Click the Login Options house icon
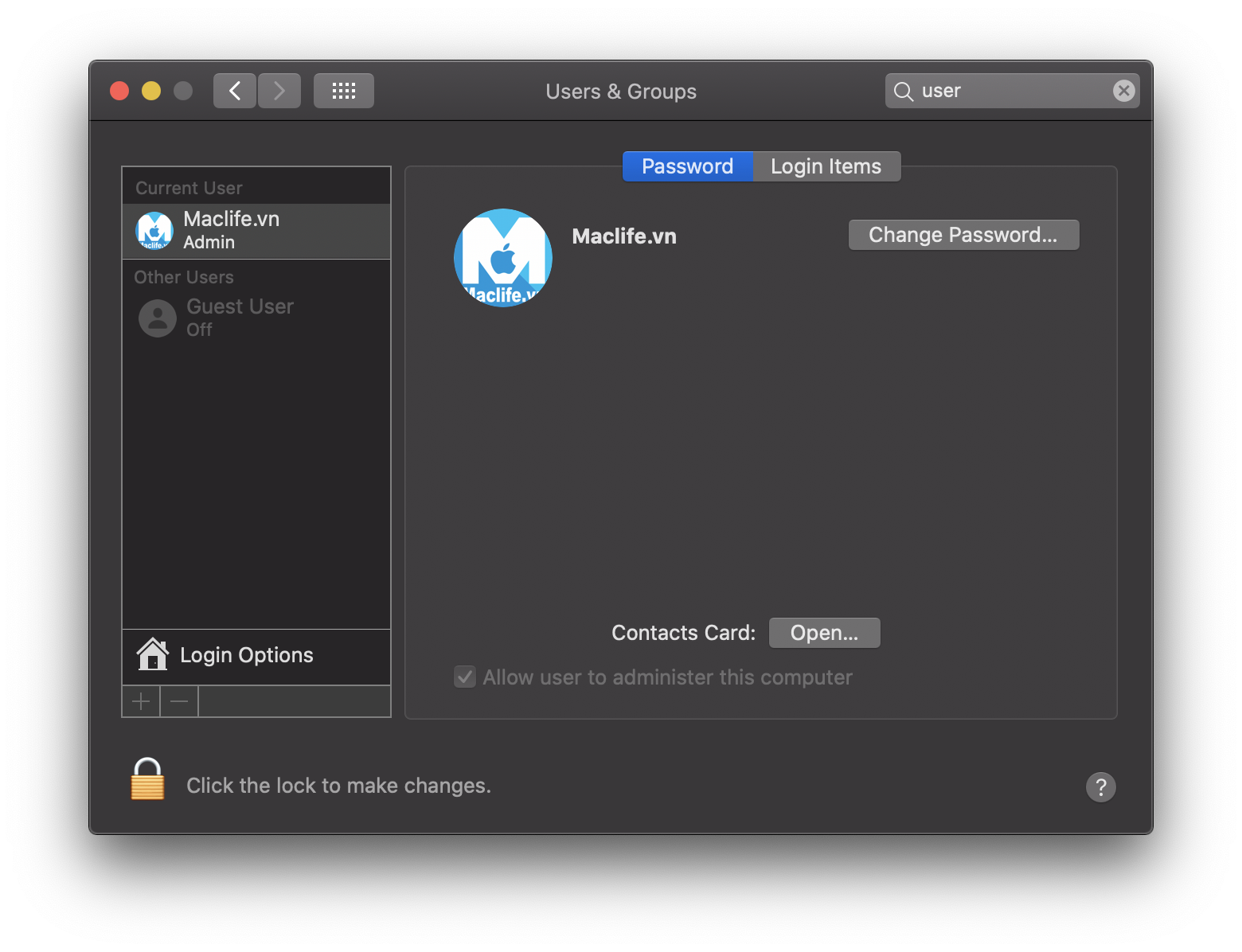Image resolution: width=1242 pixels, height=952 pixels. [x=153, y=654]
